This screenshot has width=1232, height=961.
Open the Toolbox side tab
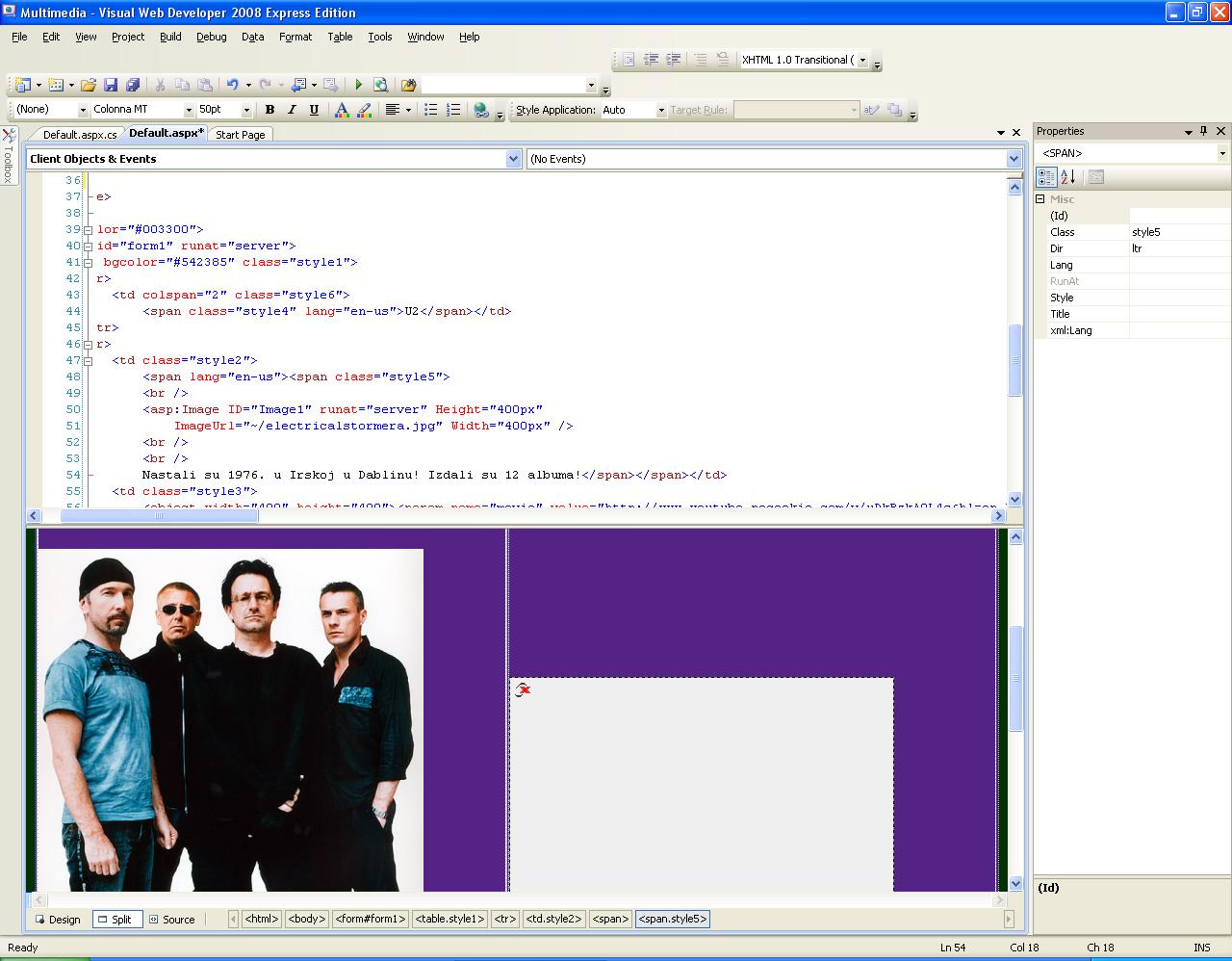[8, 155]
